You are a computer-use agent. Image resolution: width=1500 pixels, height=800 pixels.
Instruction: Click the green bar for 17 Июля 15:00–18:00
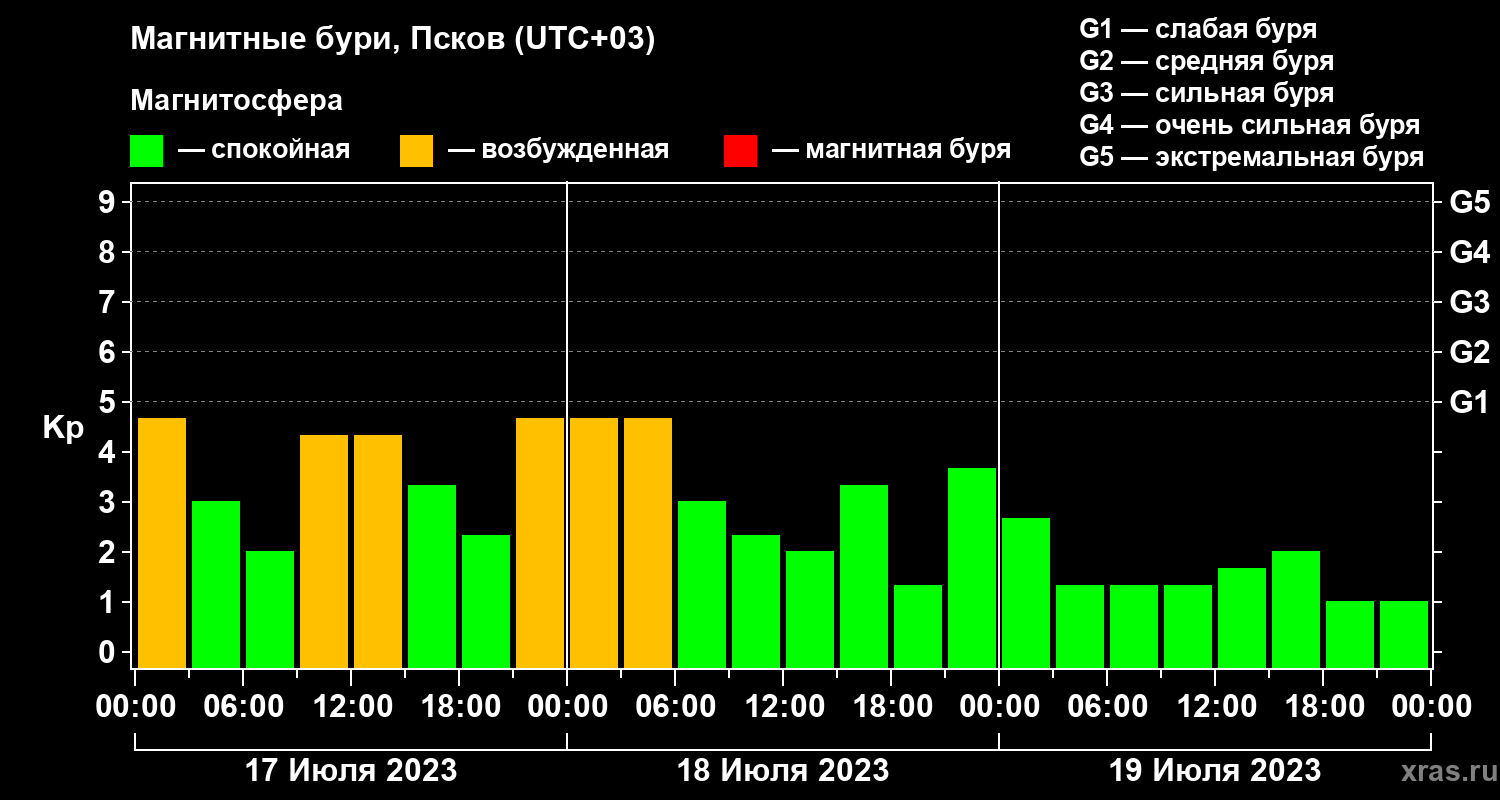tap(432, 577)
